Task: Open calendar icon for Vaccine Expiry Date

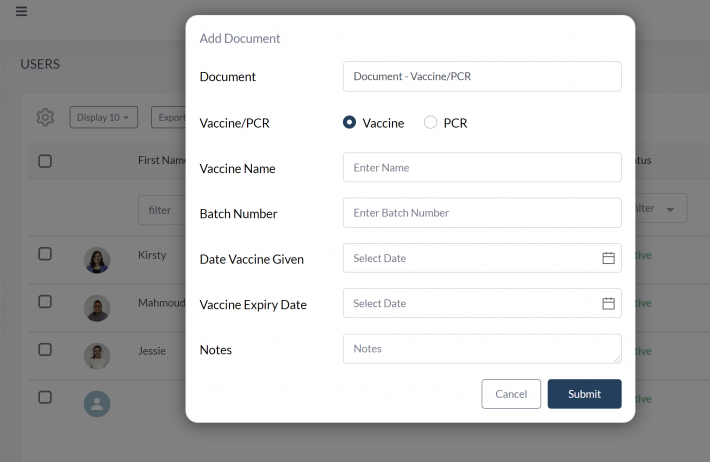Action: (608, 303)
